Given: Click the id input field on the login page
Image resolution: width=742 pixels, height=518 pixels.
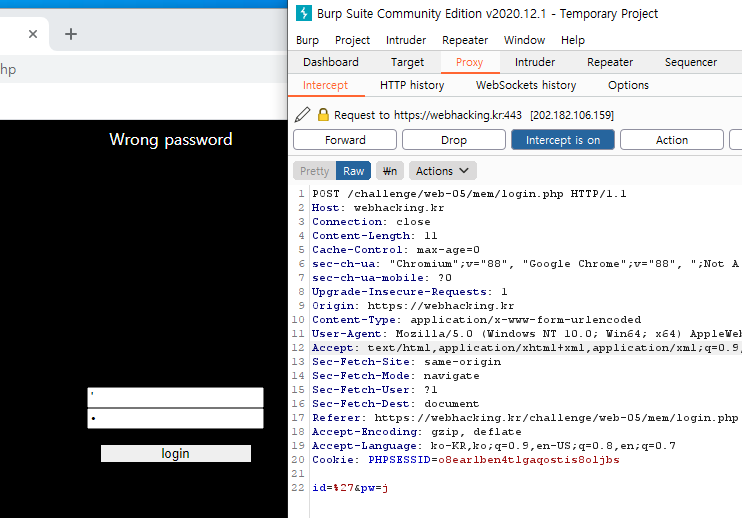Looking at the screenshot, I should tap(176, 397).
